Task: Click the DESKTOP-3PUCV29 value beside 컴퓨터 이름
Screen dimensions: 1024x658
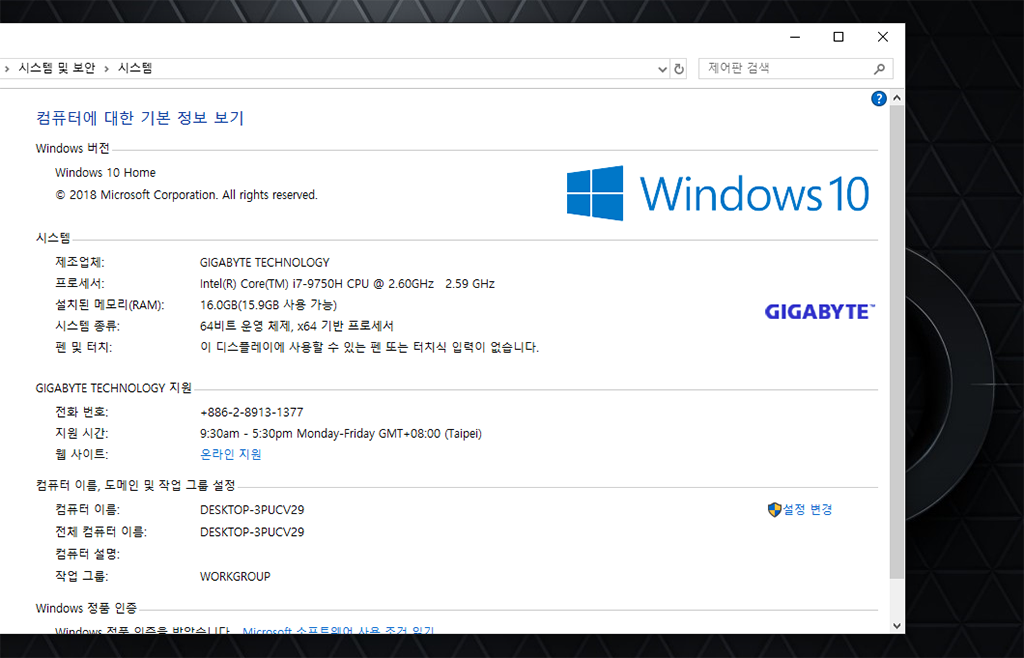Action: pos(252,510)
